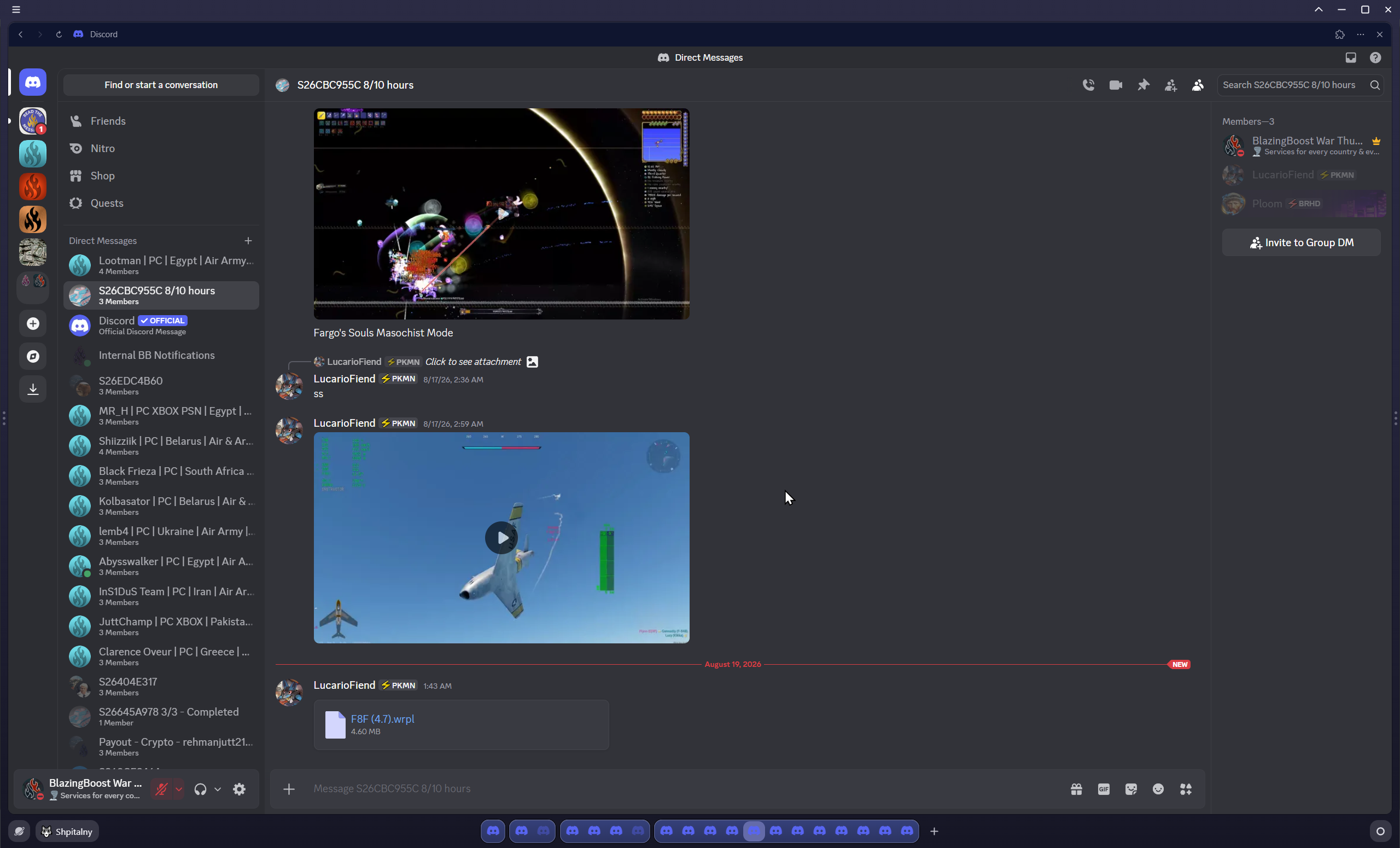
Task: Open the sticker picker
Action: coord(1131,789)
